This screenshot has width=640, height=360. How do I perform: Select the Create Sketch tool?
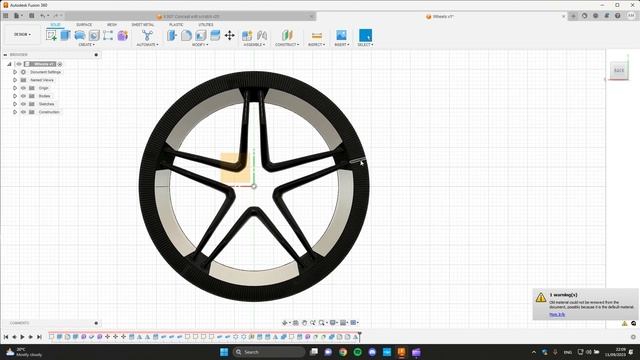pos(51,36)
